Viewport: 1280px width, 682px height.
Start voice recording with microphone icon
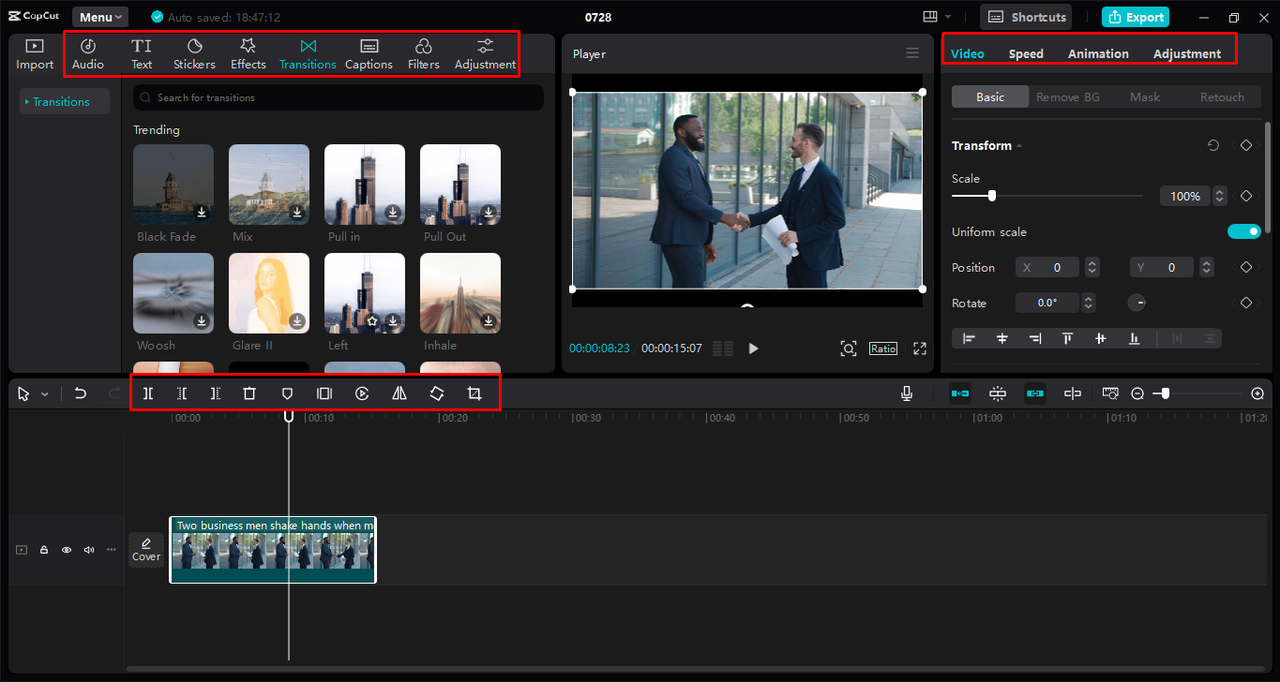pyautogui.click(x=907, y=394)
